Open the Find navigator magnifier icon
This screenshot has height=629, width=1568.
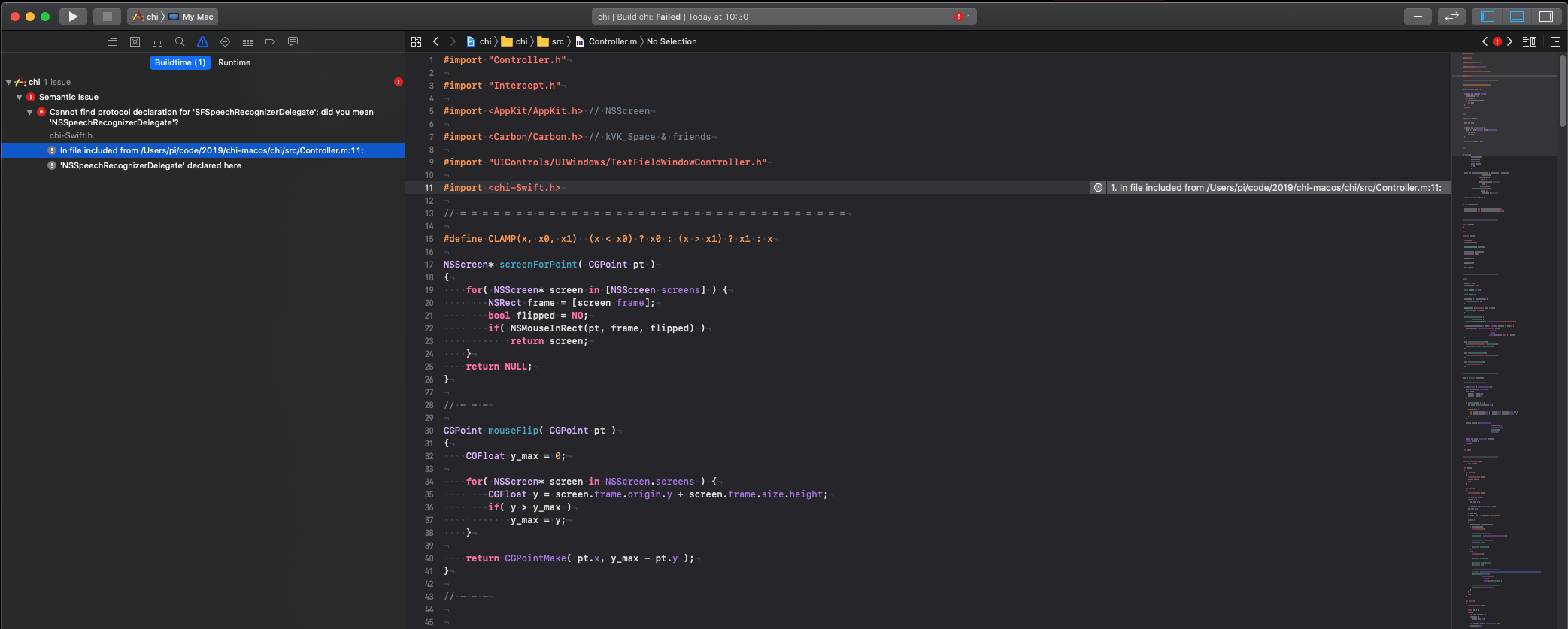(x=180, y=41)
